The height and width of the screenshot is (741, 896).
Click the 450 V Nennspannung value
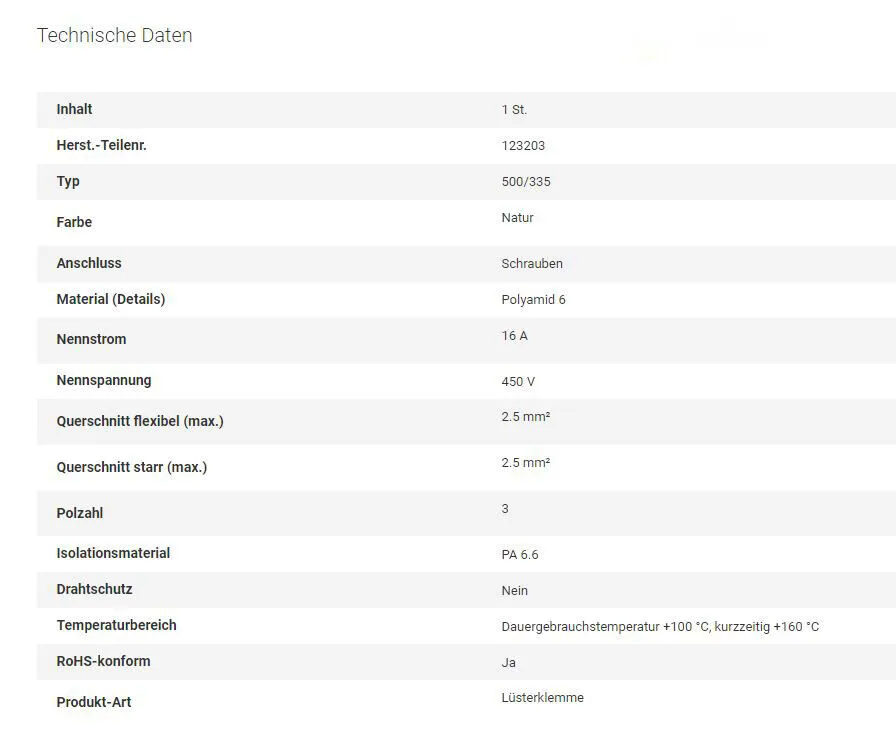518,382
